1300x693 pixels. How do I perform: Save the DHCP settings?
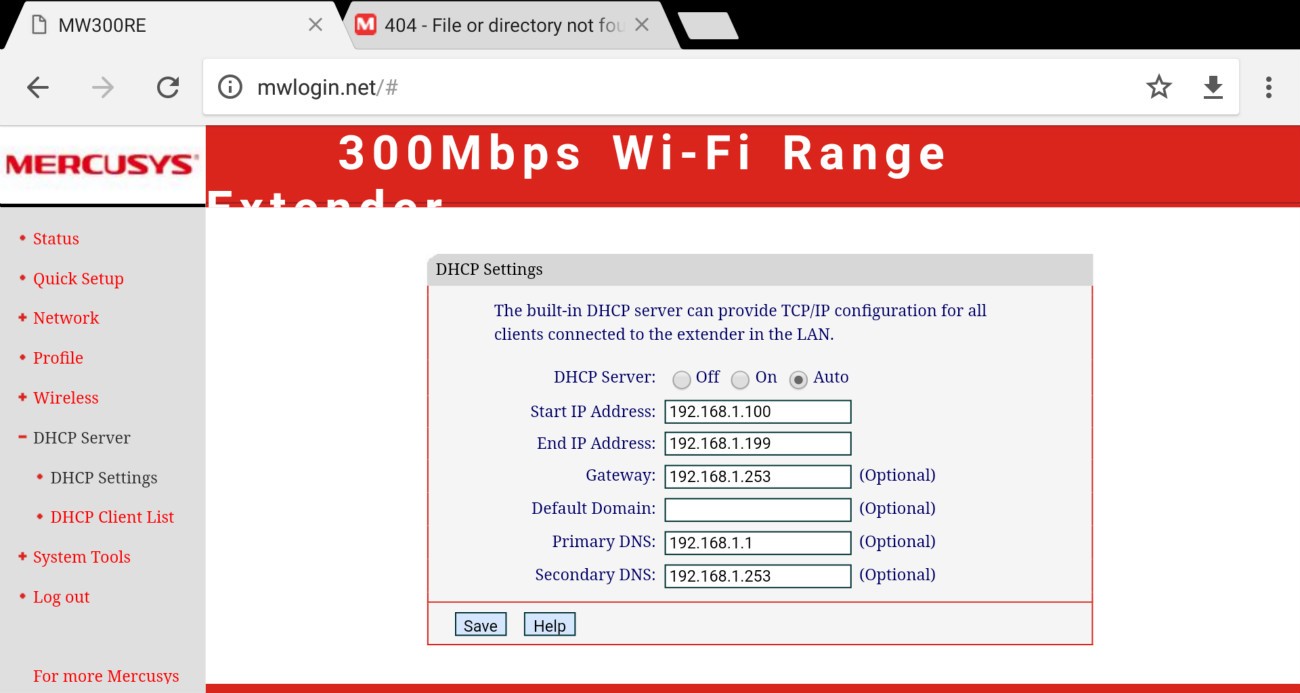click(480, 625)
